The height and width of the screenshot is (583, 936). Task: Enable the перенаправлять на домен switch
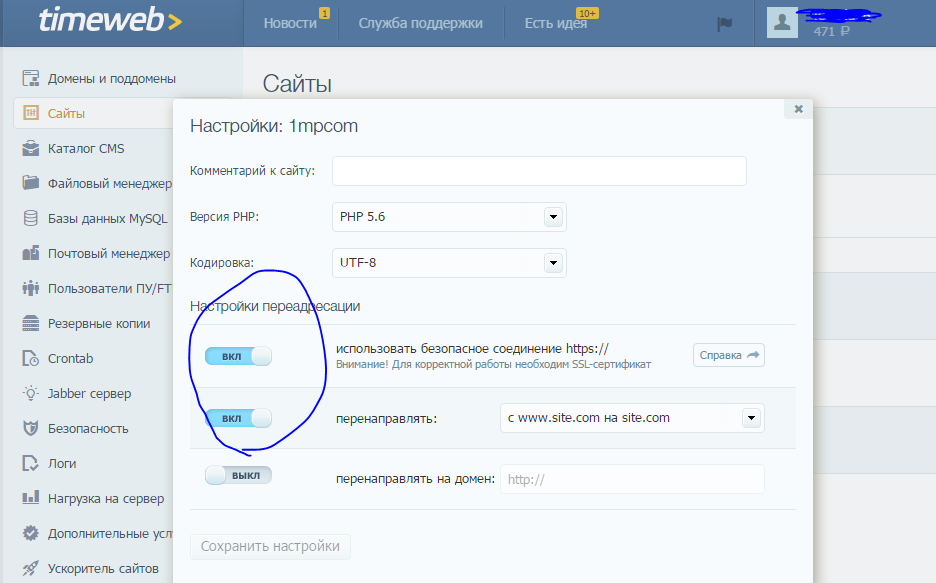[x=238, y=476]
